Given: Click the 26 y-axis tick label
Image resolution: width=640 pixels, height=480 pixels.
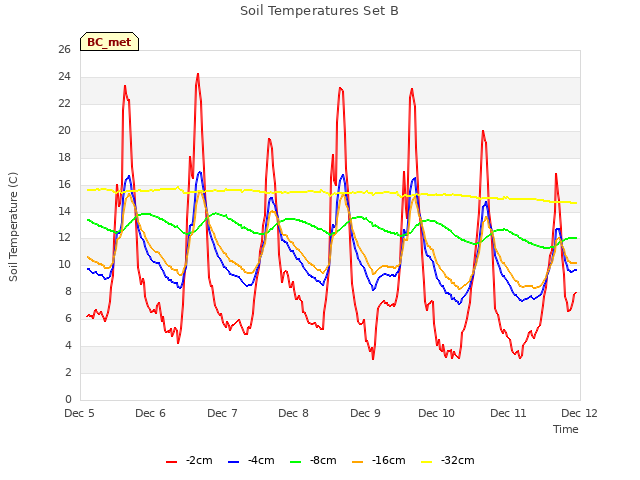Looking at the screenshot, I should (x=64, y=50).
